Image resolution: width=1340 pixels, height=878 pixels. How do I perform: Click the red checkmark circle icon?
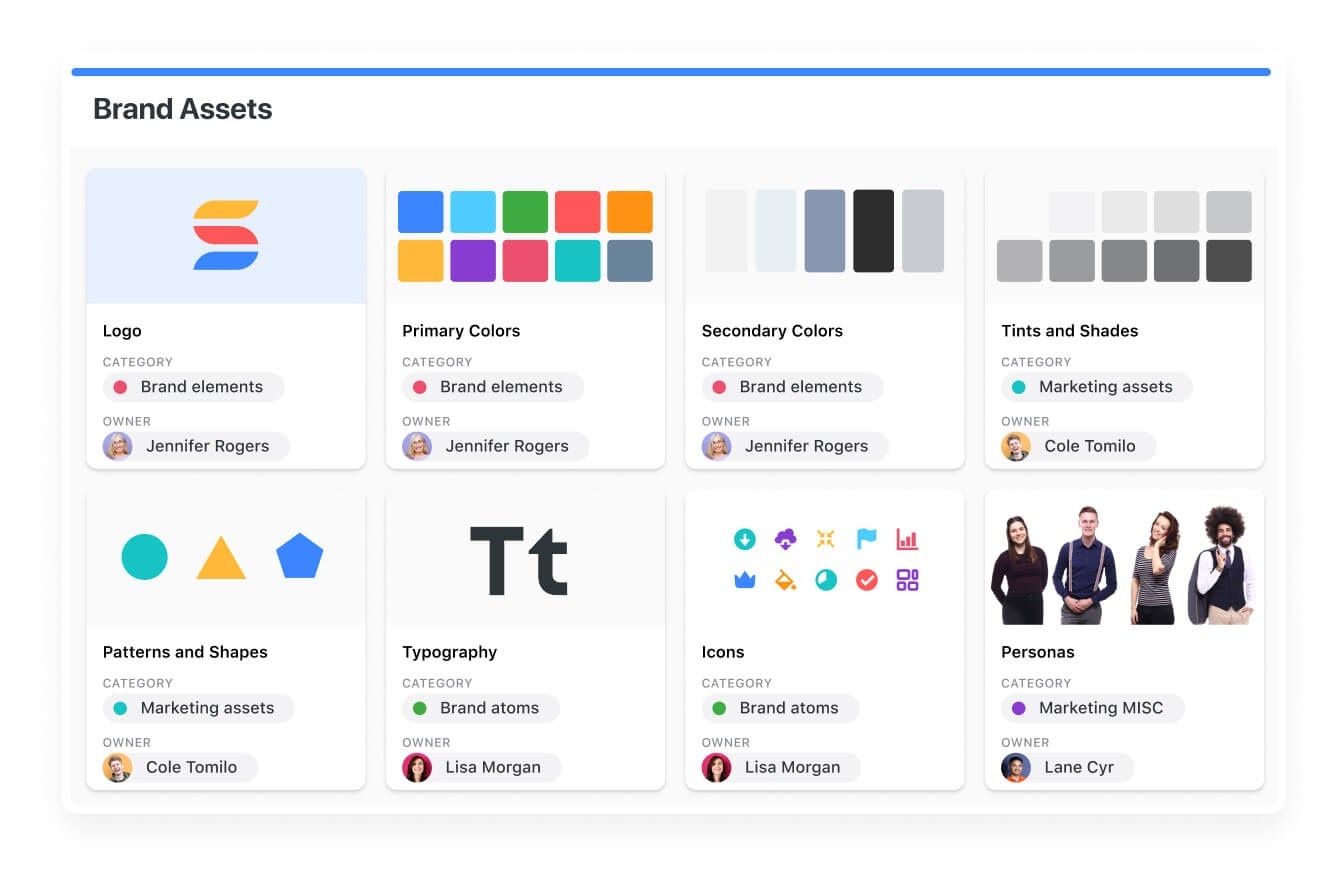point(867,580)
